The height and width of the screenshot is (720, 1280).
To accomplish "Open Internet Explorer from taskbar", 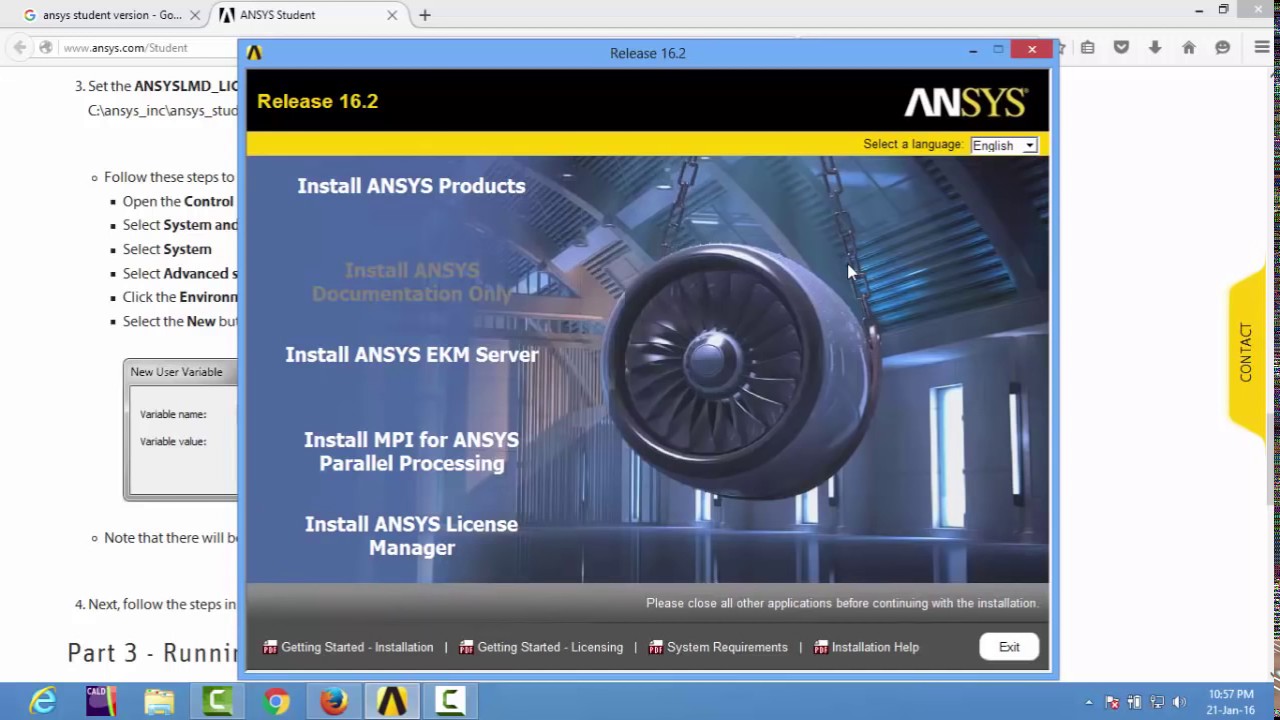I will pyautogui.click(x=43, y=702).
